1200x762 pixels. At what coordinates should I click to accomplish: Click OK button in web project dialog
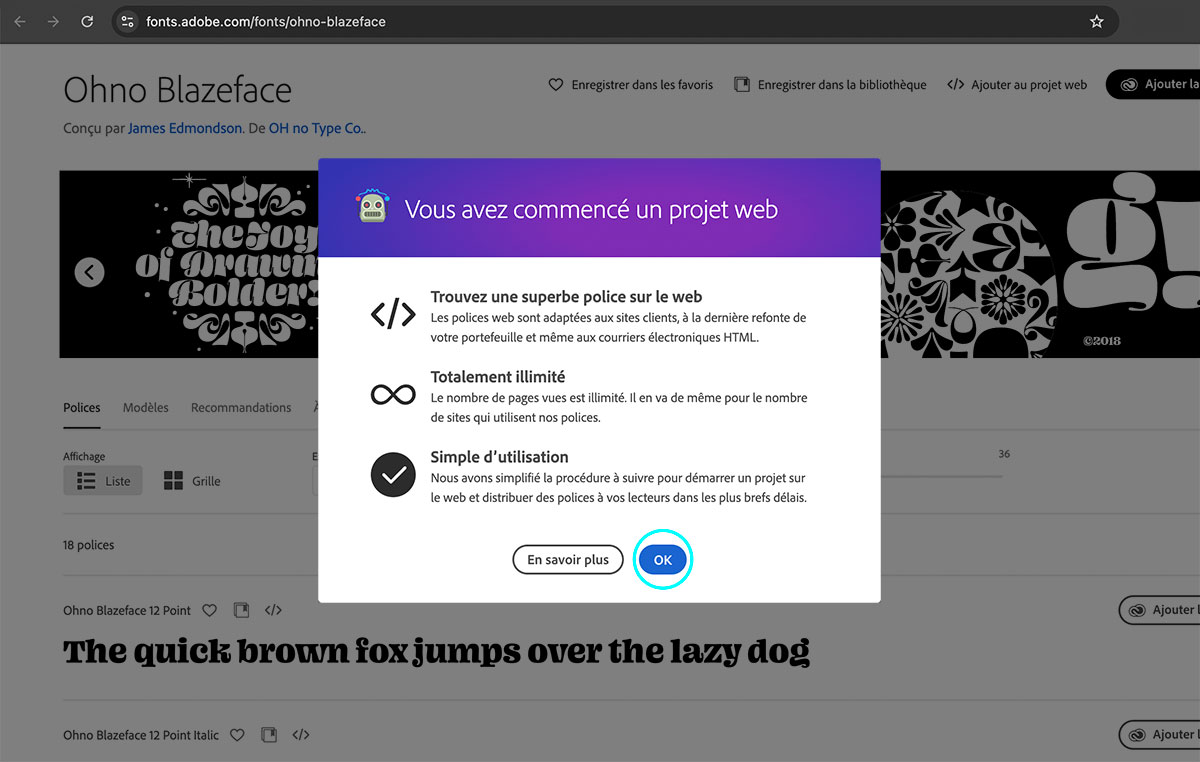662,560
